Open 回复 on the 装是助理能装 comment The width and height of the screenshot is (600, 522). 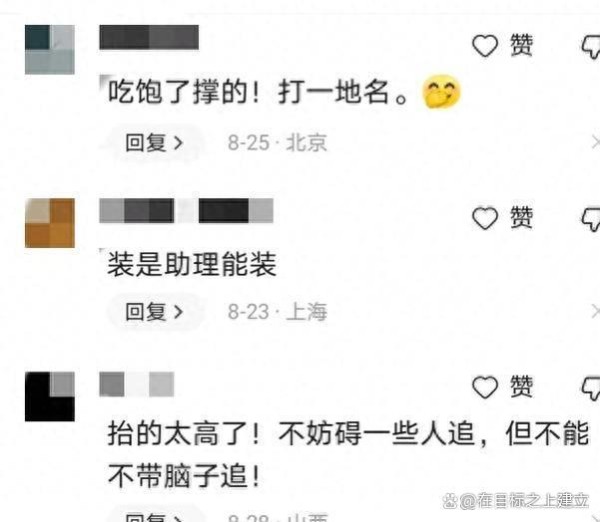[155, 312]
